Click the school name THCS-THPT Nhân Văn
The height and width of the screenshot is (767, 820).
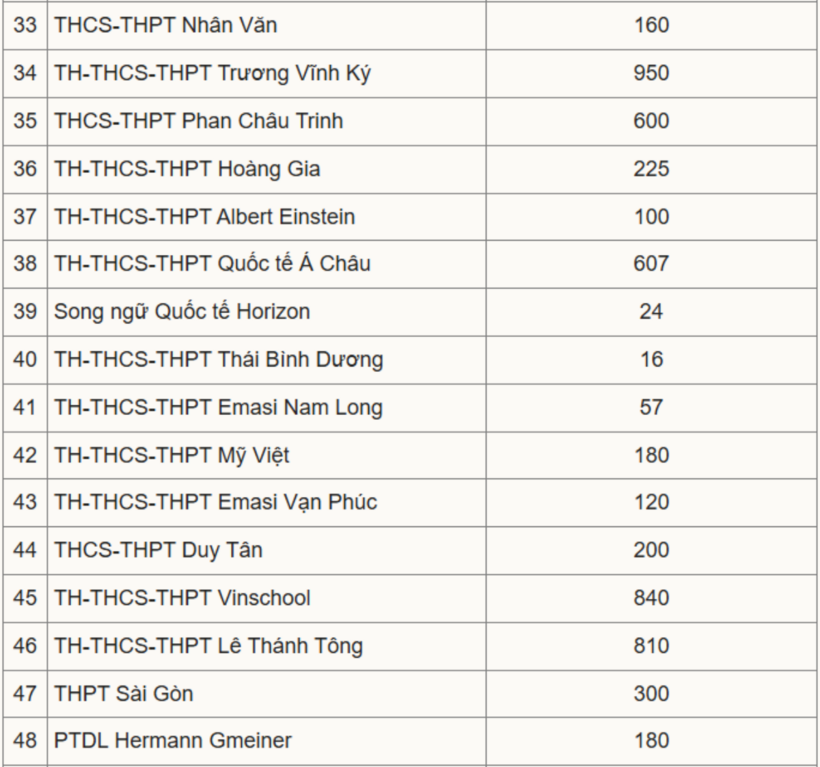coord(166,25)
